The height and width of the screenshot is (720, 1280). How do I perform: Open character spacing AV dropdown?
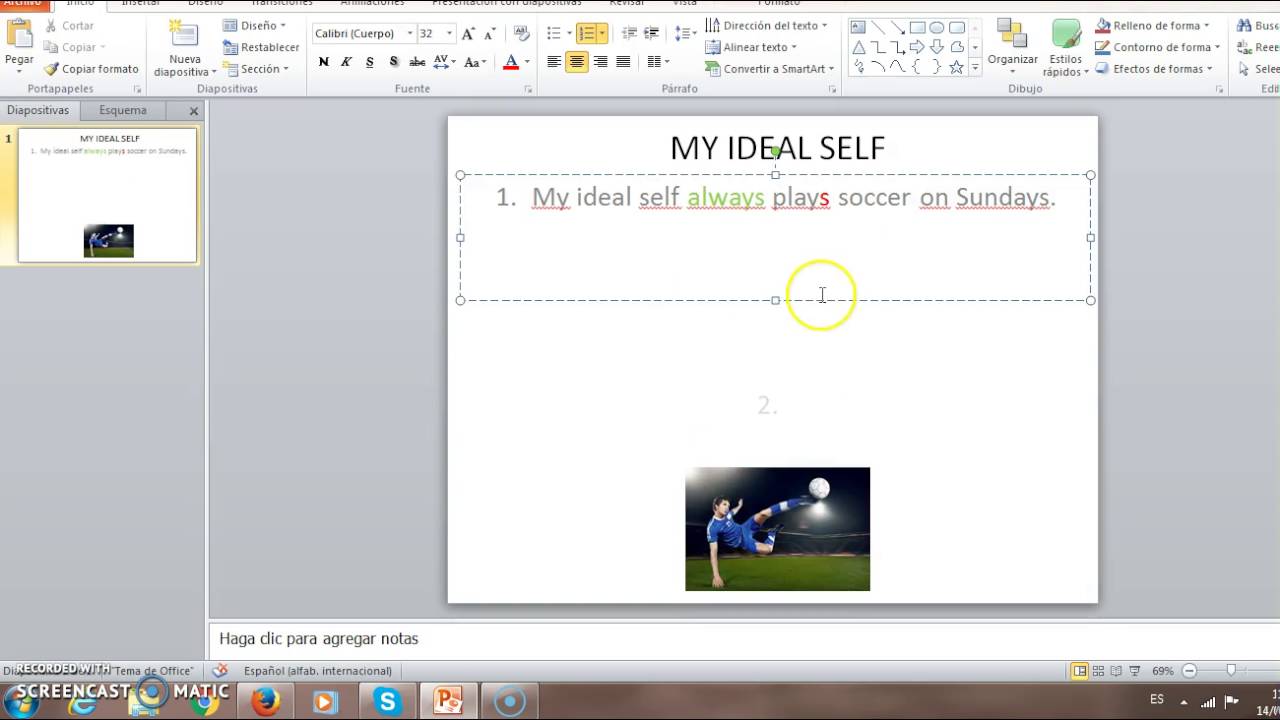click(445, 62)
